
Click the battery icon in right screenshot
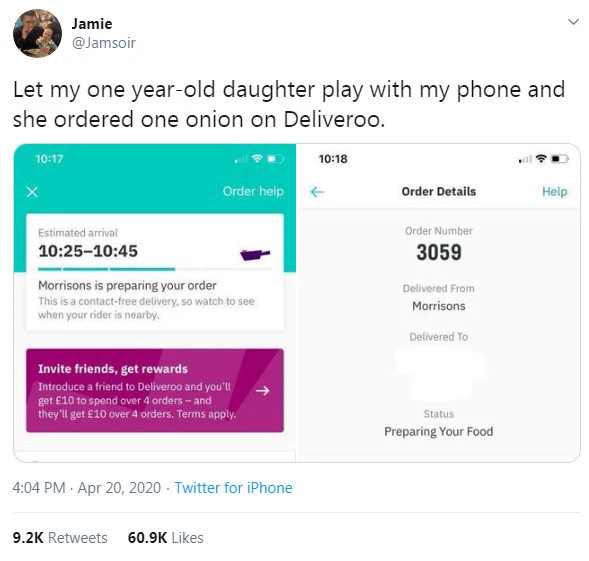tap(560, 159)
